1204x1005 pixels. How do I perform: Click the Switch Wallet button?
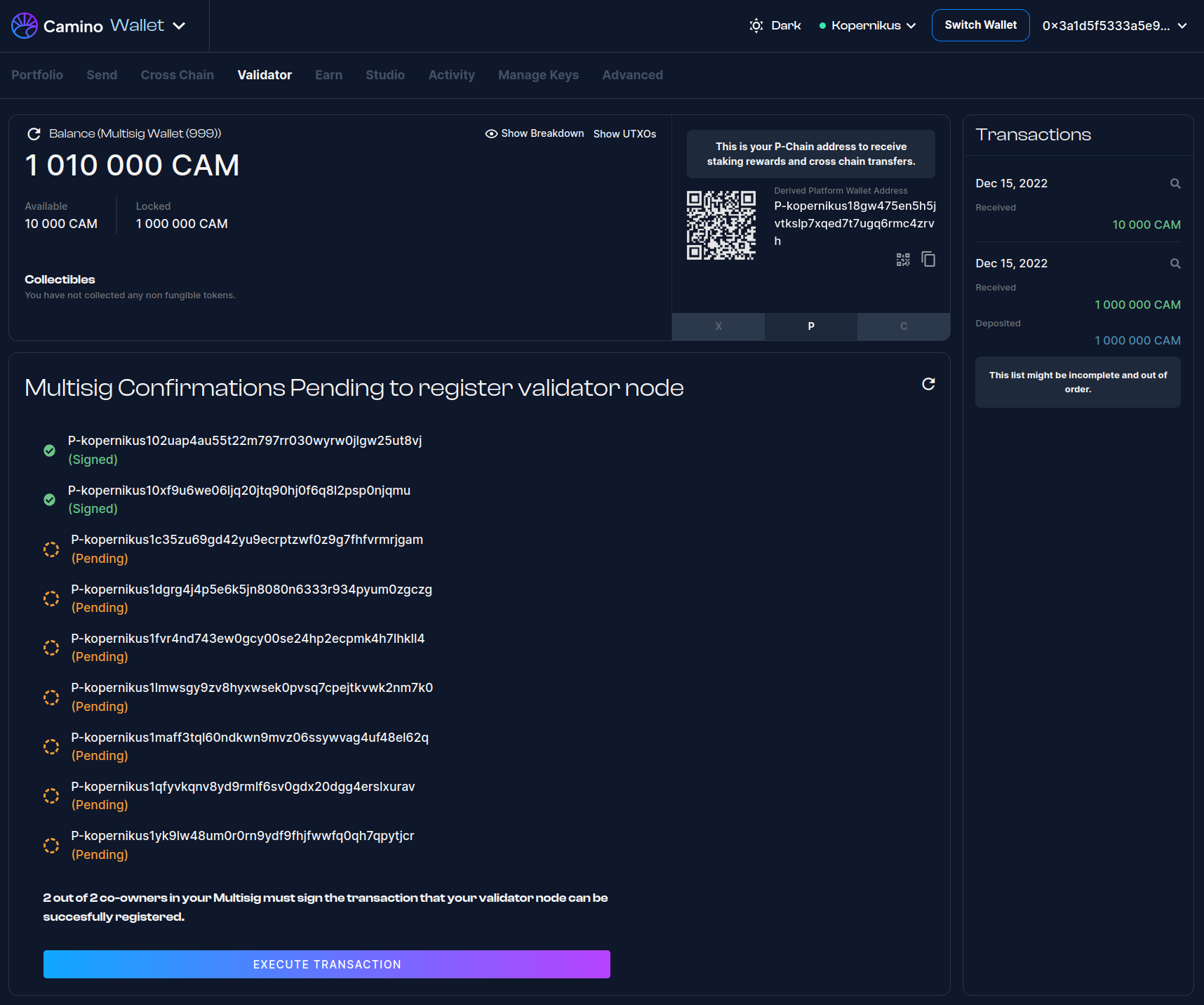pyautogui.click(x=980, y=25)
